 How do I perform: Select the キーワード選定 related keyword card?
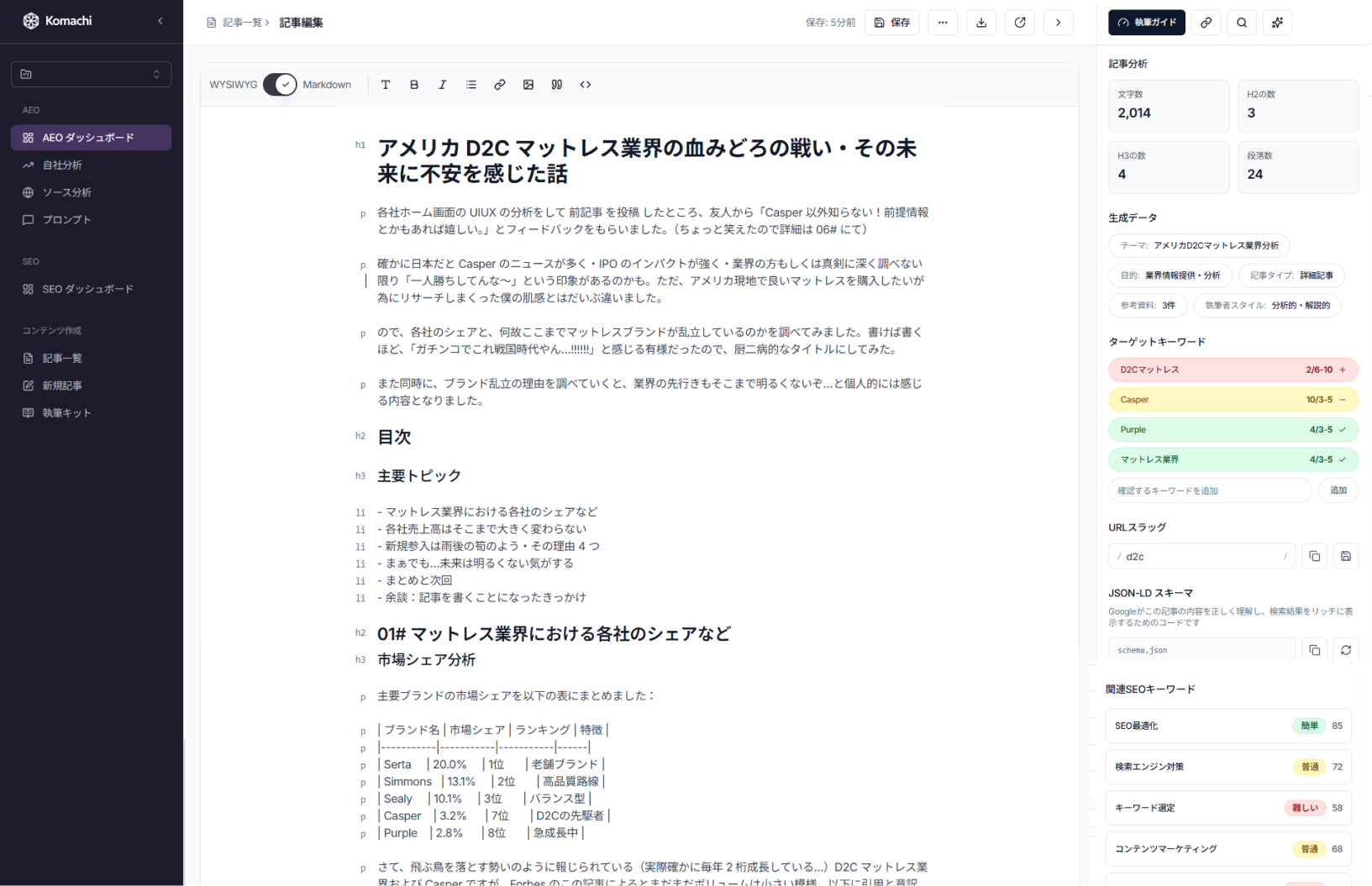(1228, 808)
